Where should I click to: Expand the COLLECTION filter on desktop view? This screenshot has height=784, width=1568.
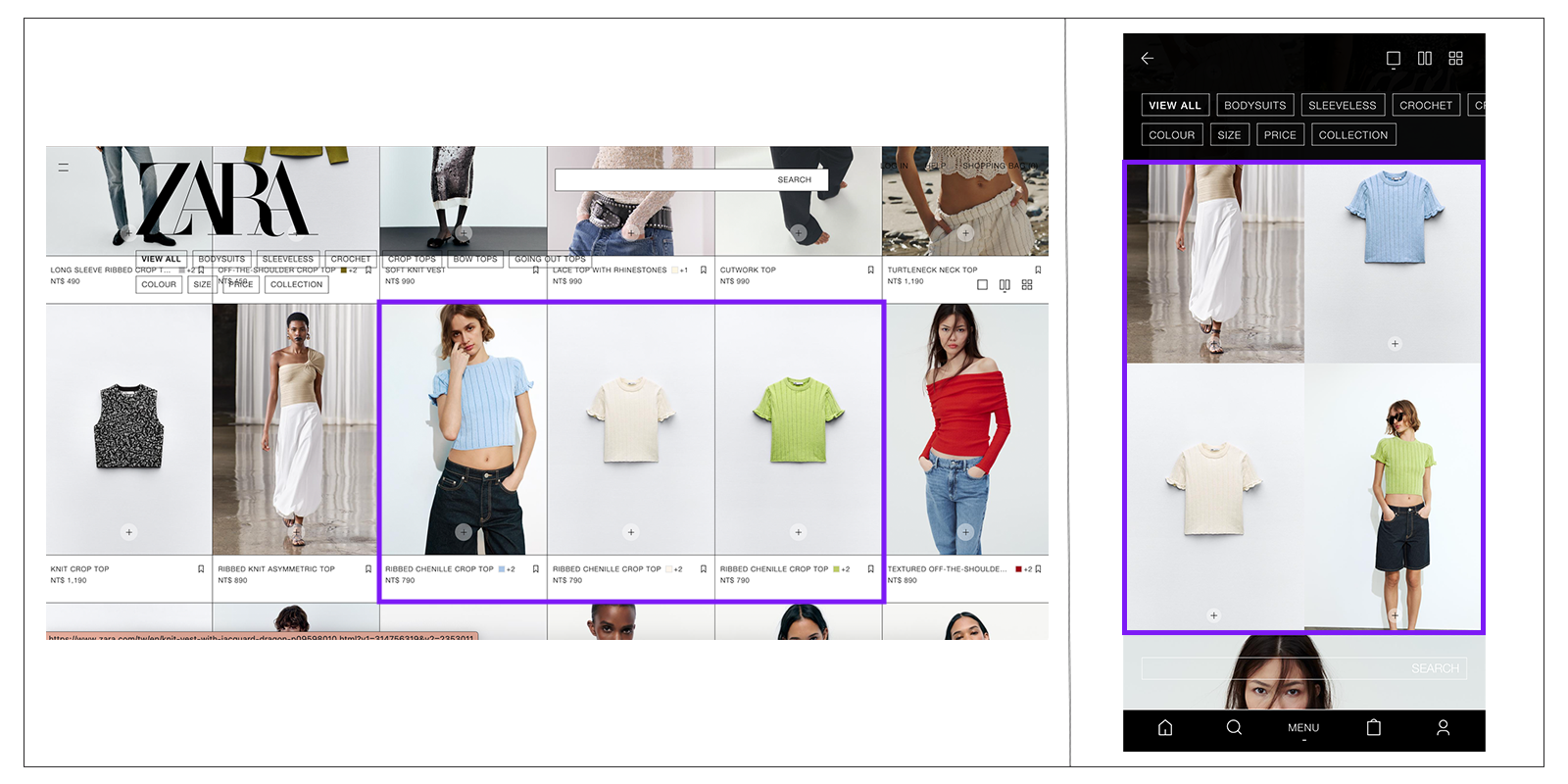(296, 285)
